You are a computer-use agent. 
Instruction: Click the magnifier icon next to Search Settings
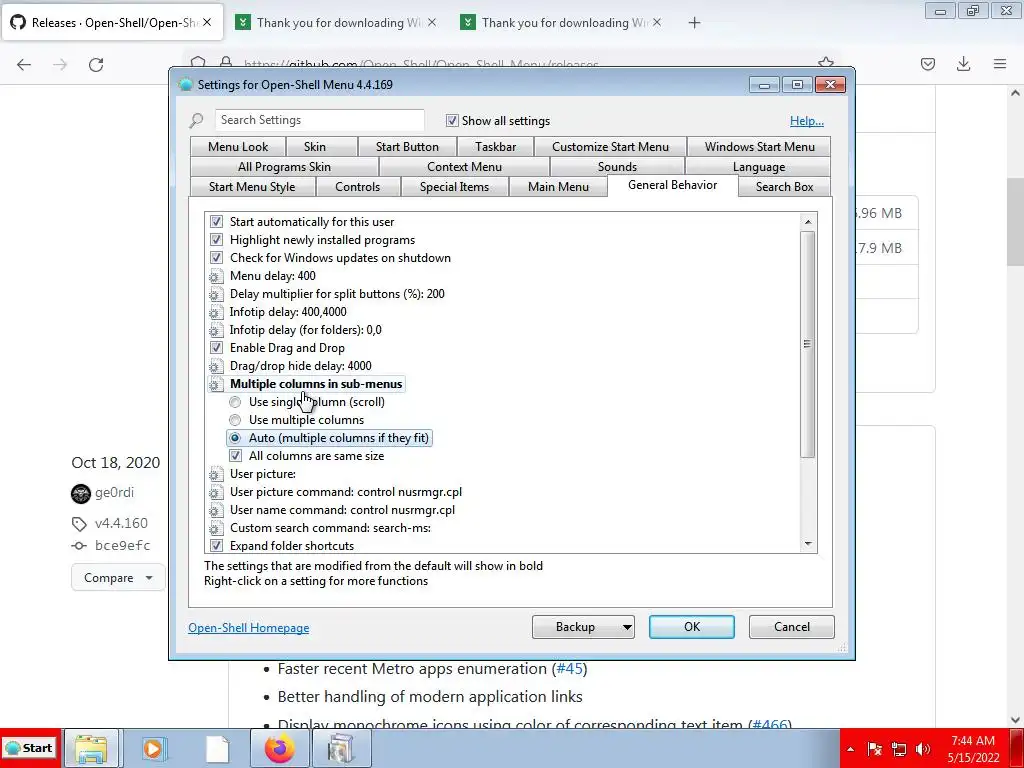pos(197,121)
